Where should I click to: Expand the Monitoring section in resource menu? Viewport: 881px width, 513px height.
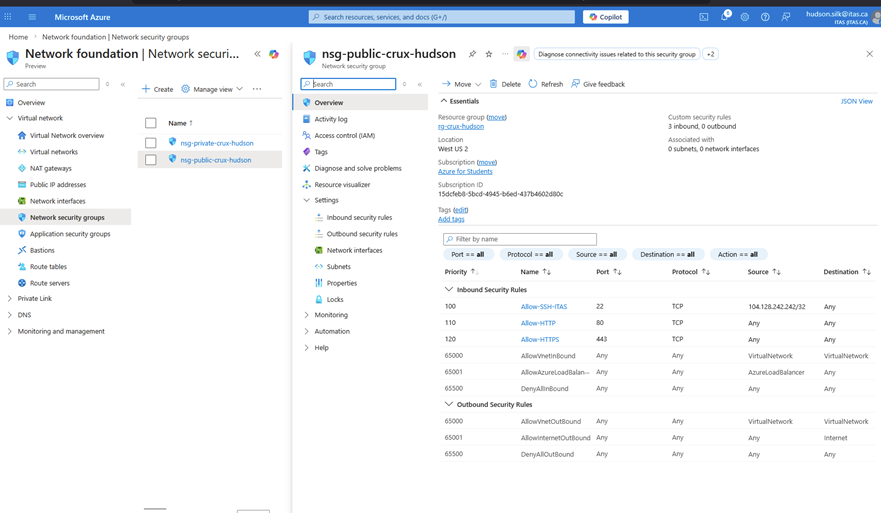click(x=307, y=315)
